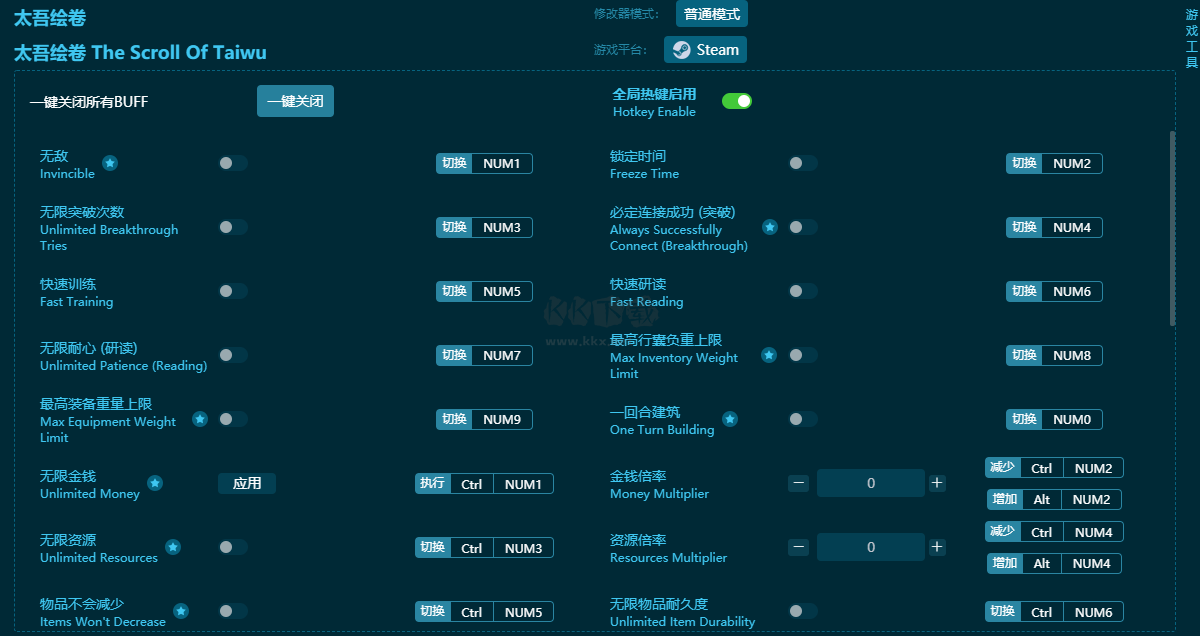Click star icon next to One Turn Building
Viewport: 1200px width, 636px height.
pos(730,419)
